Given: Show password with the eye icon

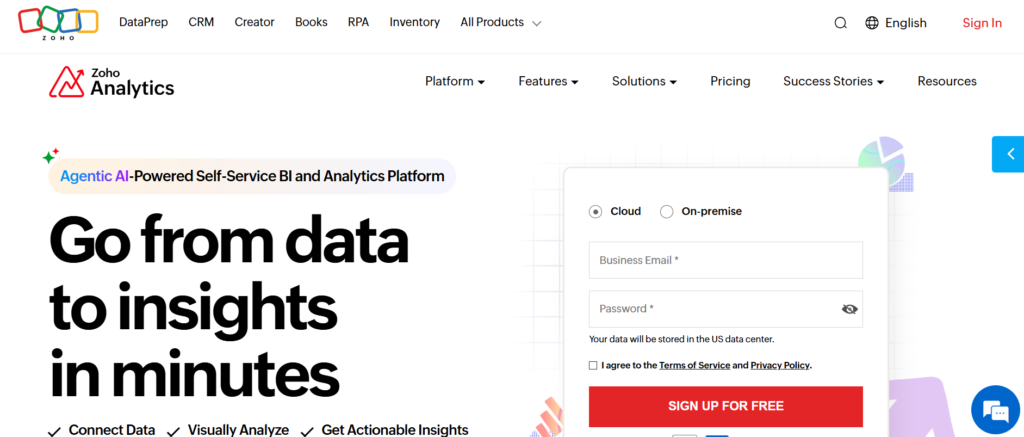Looking at the screenshot, I should tap(849, 309).
